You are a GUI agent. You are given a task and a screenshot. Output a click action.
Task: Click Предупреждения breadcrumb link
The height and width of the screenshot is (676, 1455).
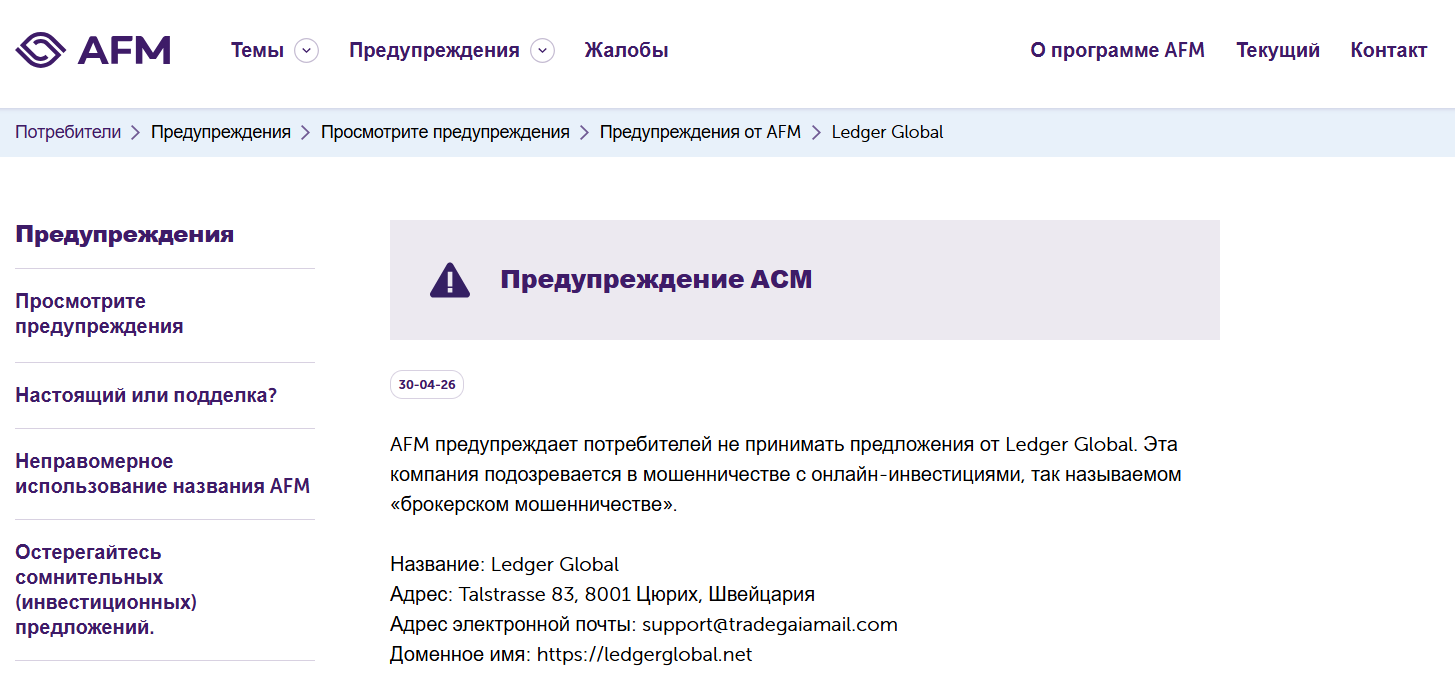point(221,132)
